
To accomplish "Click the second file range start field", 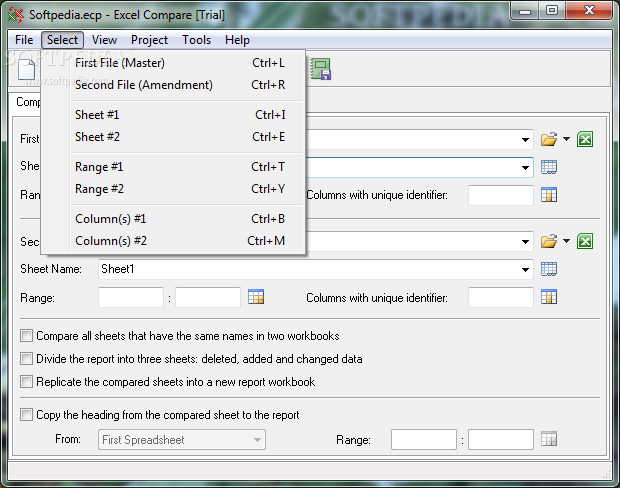I will (x=131, y=297).
